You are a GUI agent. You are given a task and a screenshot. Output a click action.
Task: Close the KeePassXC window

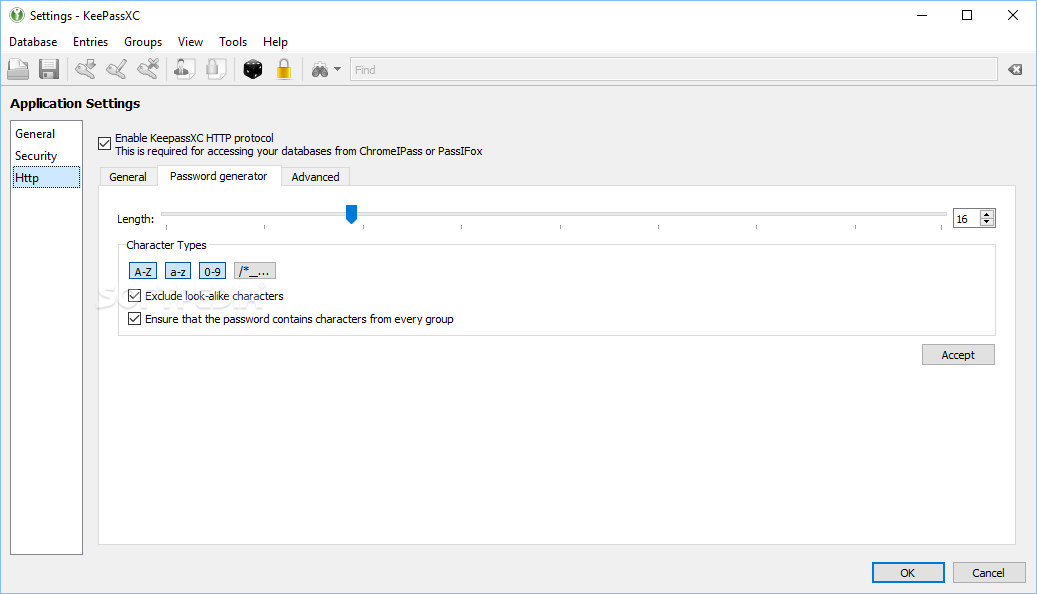1013,15
